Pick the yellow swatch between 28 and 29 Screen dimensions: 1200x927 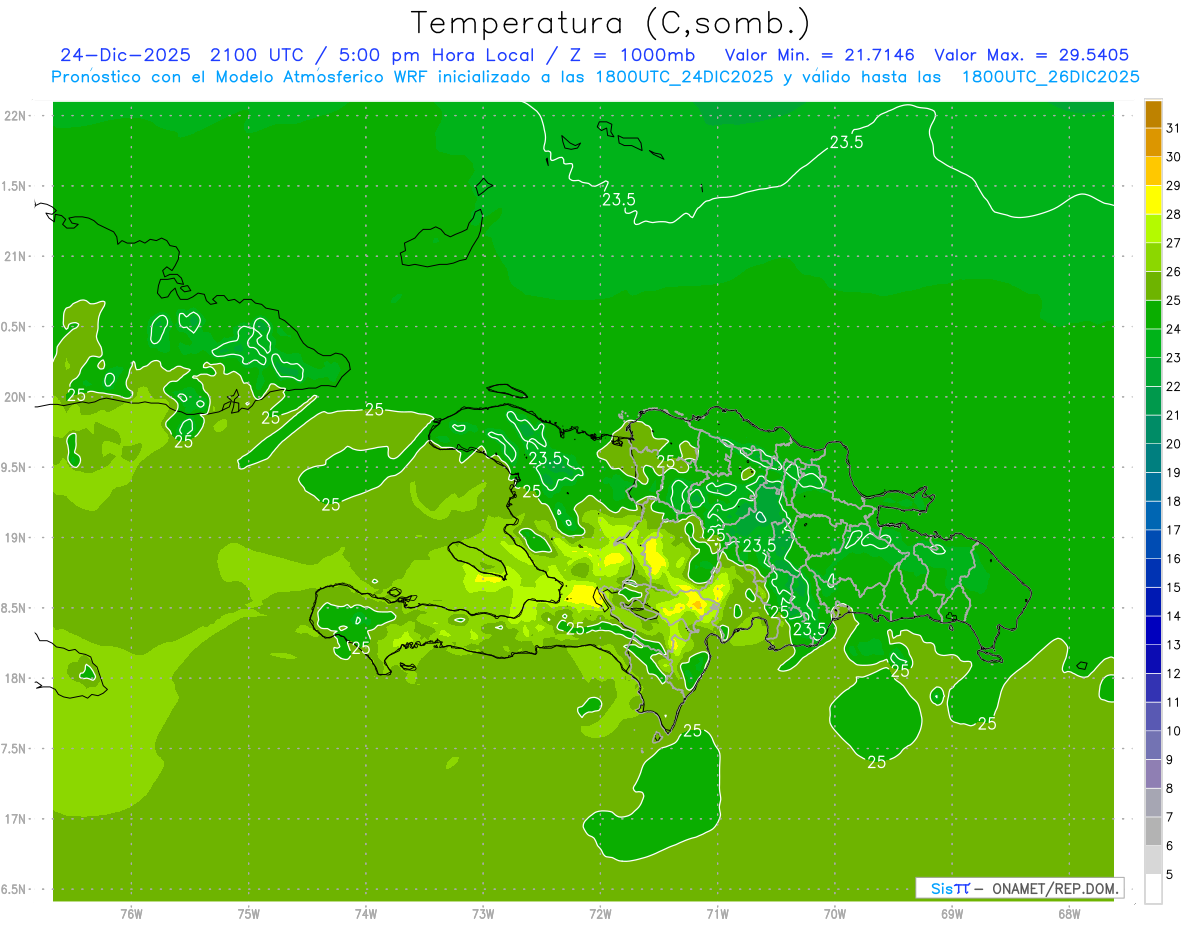(1153, 200)
